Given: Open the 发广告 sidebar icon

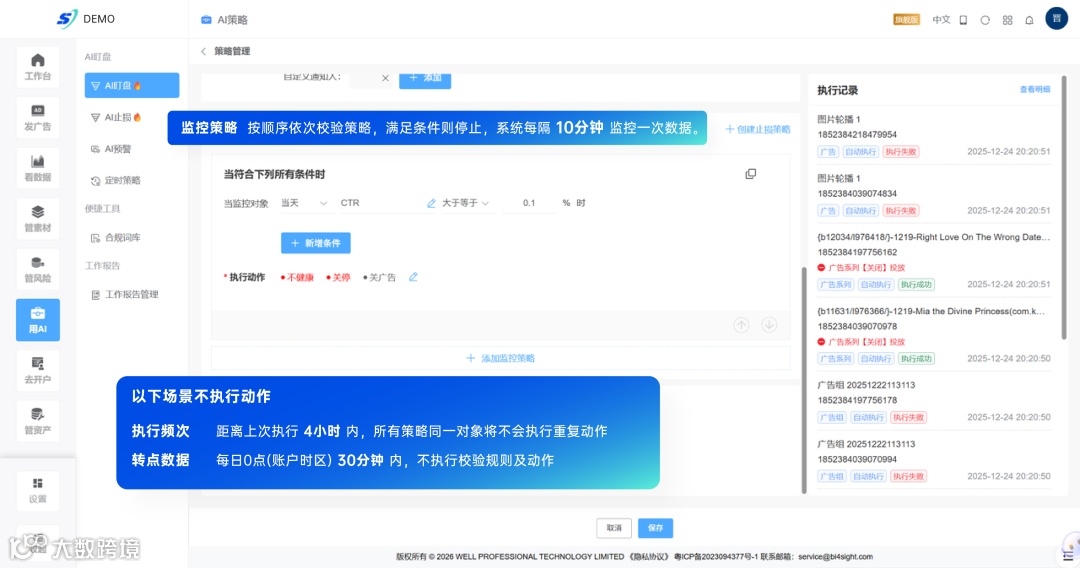Looking at the screenshot, I should click(x=38, y=117).
